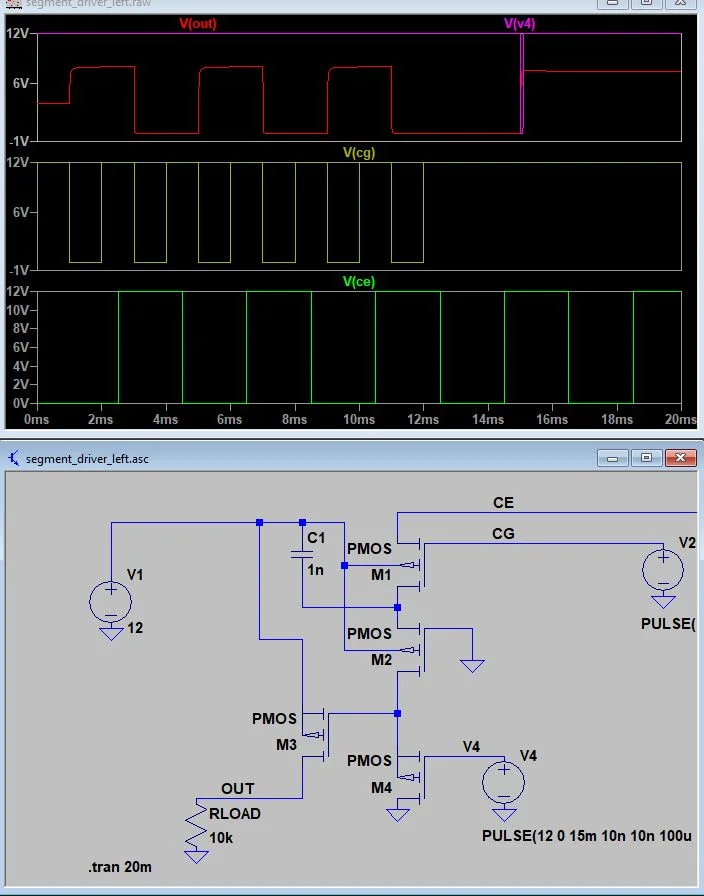
Task: Click the V(out) trace label
Action: coord(198,23)
